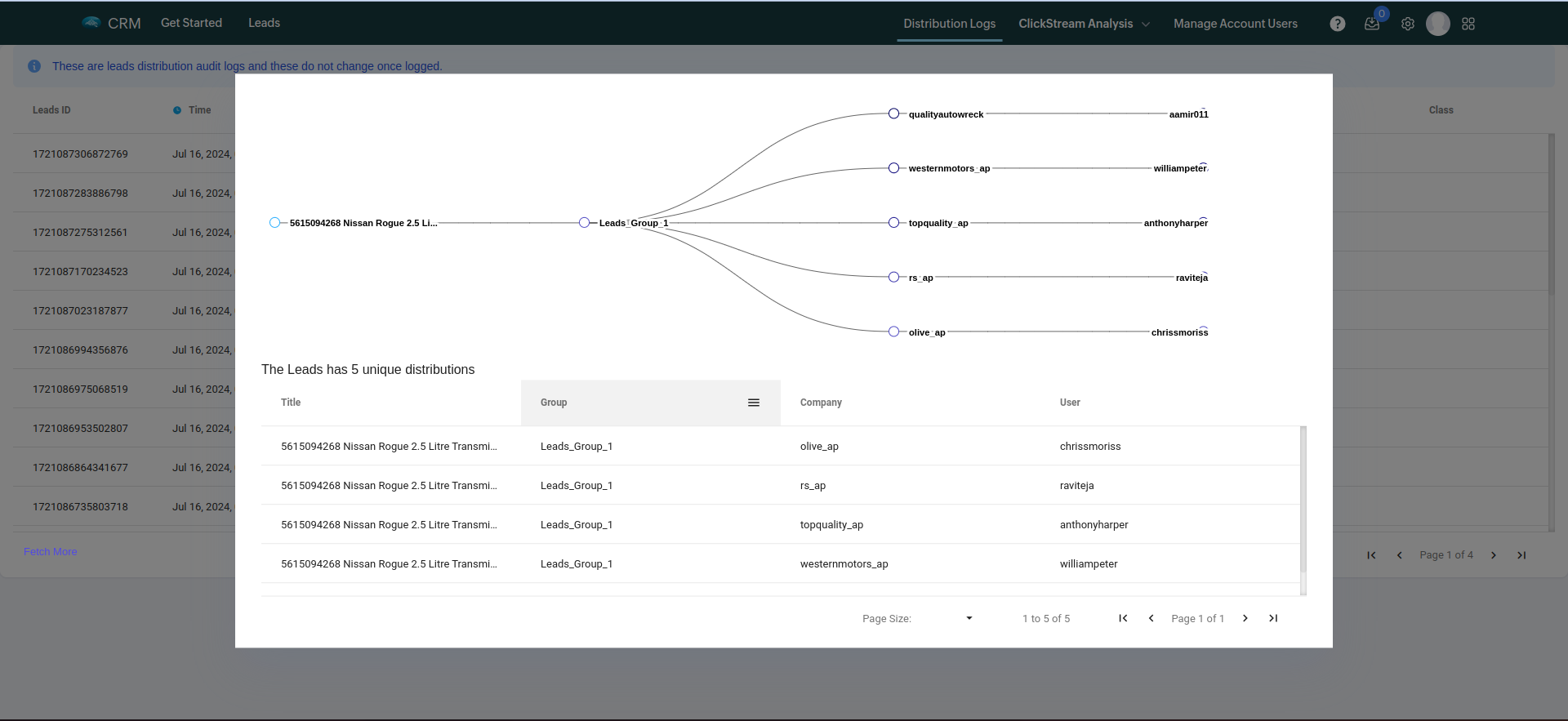Click the '1 to 5 of 5' row count
This screenshot has height=721, width=1568.
click(x=1046, y=619)
